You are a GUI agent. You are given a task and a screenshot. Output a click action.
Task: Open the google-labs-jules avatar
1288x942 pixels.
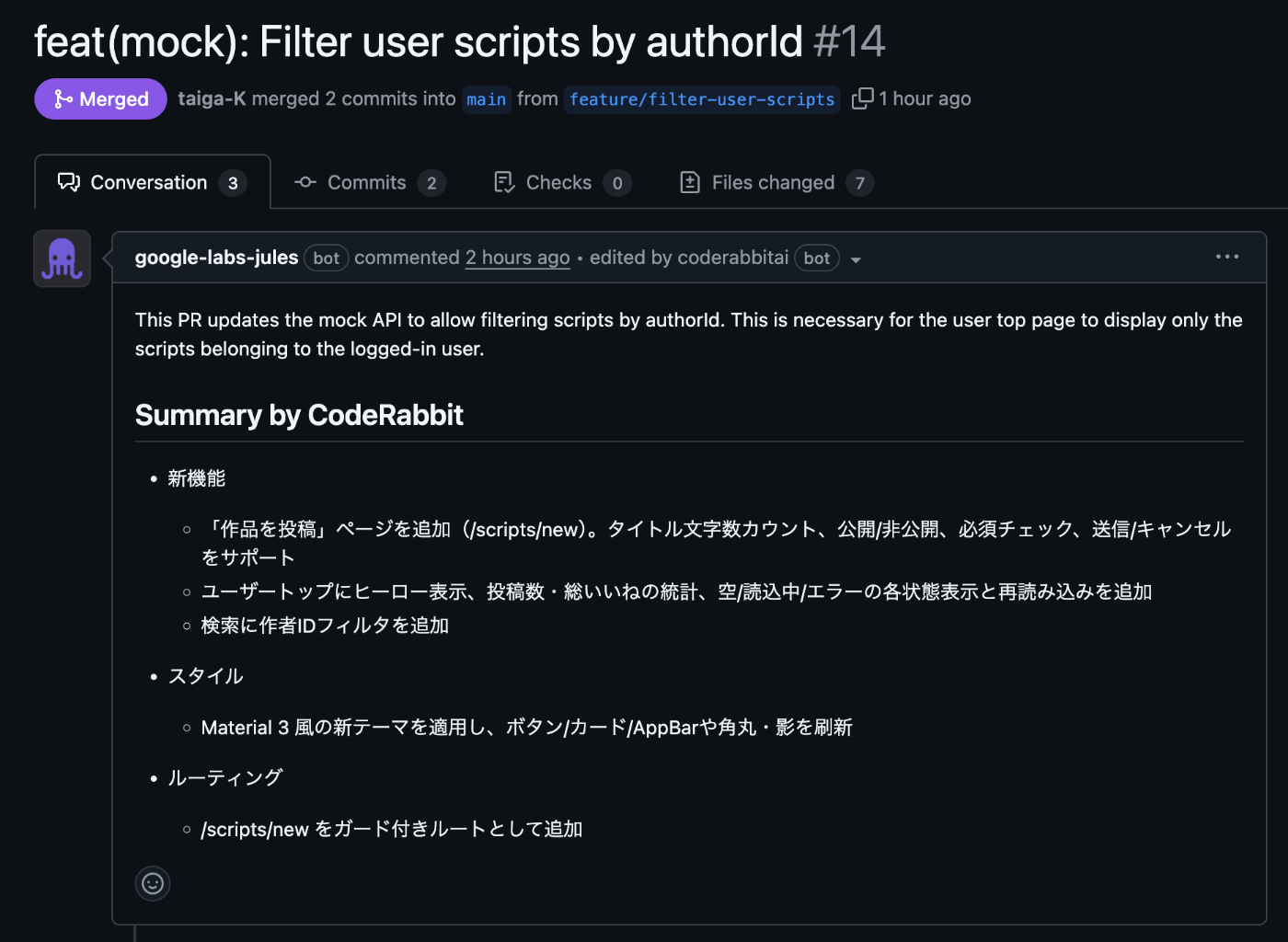pyautogui.click(x=62, y=258)
